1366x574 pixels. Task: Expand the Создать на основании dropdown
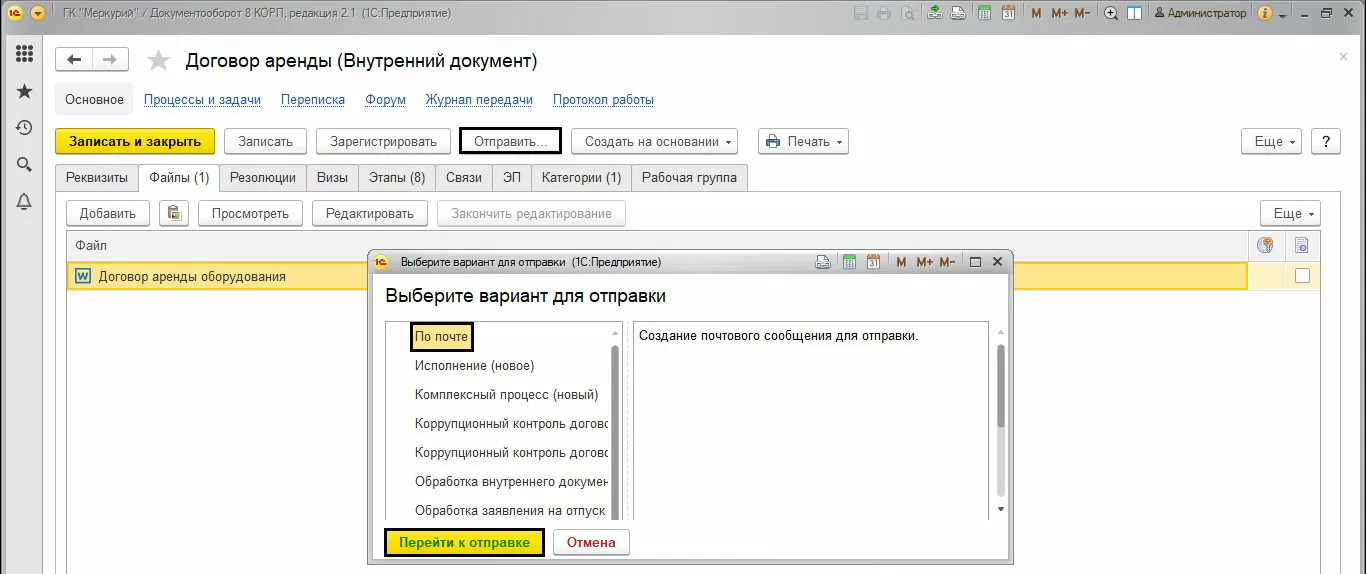pyautogui.click(x=654, y=142)
